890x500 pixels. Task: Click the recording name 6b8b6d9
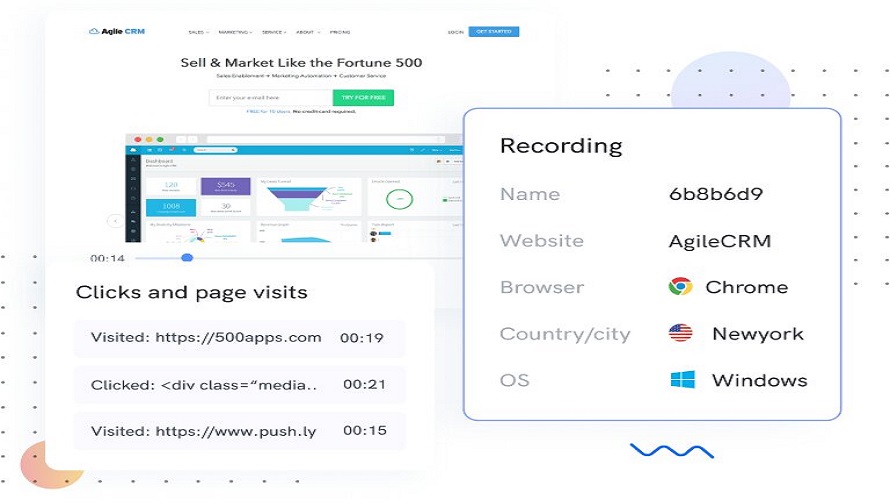coord(716,194)
